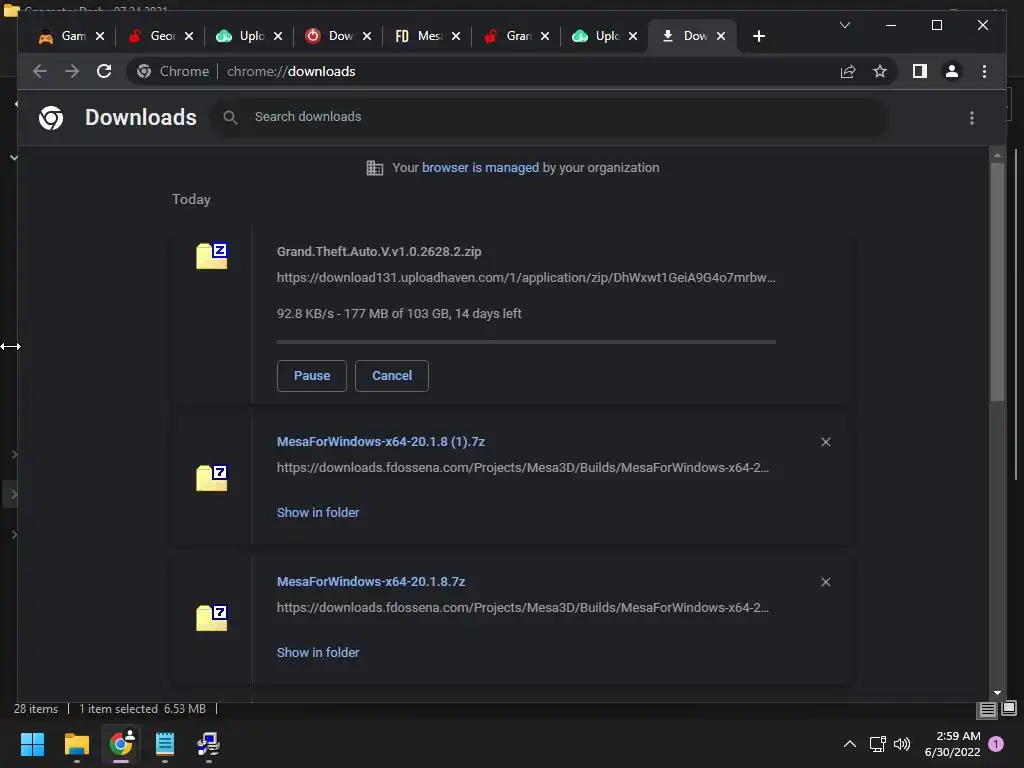The height and width of the screenshot is (768, 1024).
Task: Open the Windows Start menu
Action: coord(32,744)
